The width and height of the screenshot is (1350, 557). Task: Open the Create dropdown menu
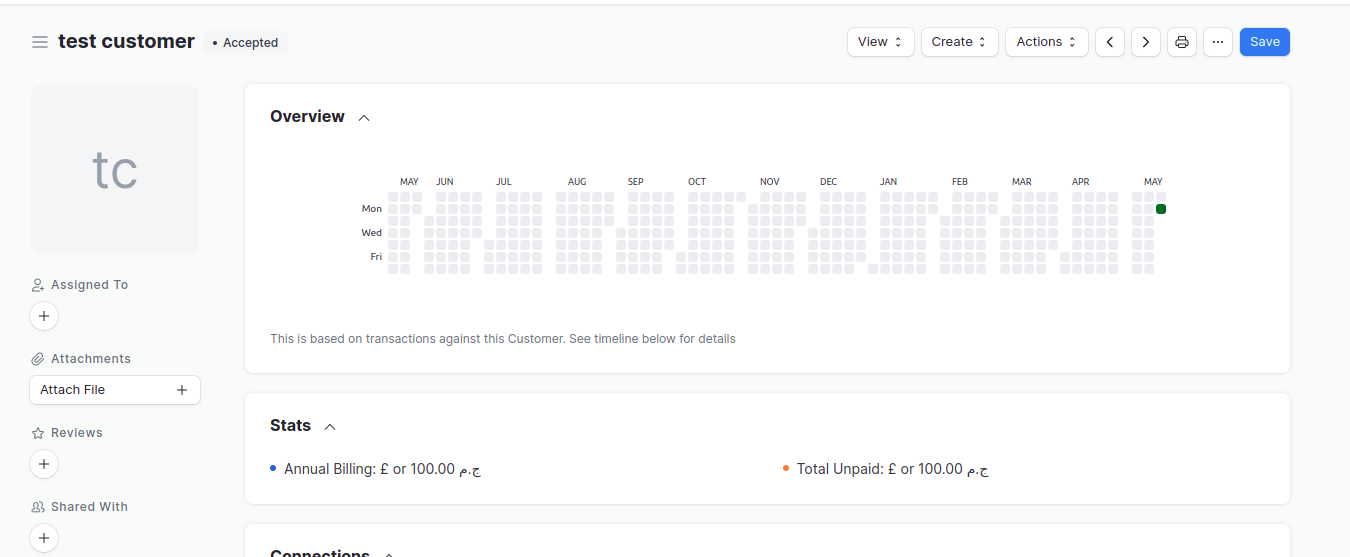(959, 42)
